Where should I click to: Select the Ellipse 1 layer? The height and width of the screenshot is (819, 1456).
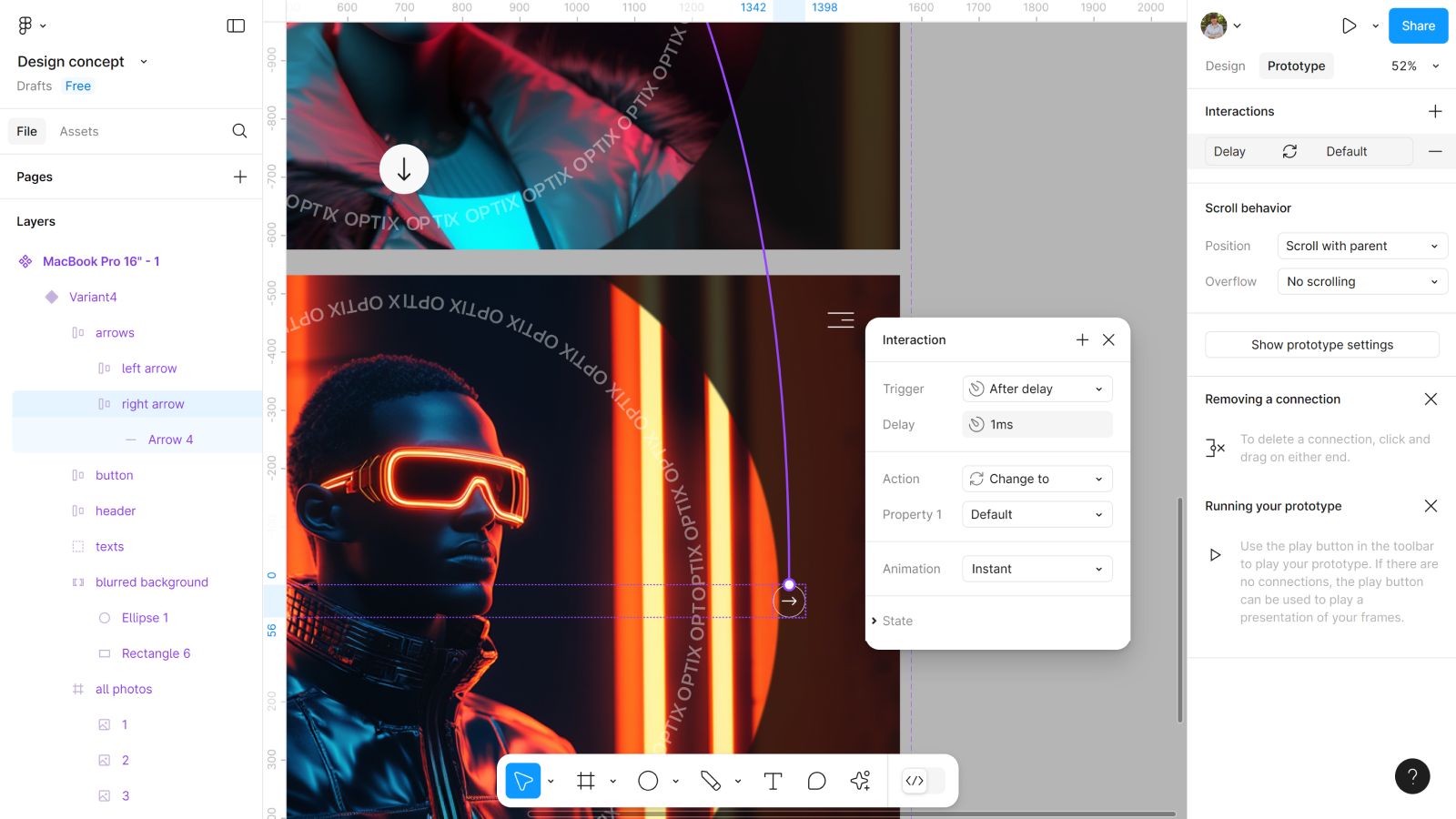[x=145, y=618]
